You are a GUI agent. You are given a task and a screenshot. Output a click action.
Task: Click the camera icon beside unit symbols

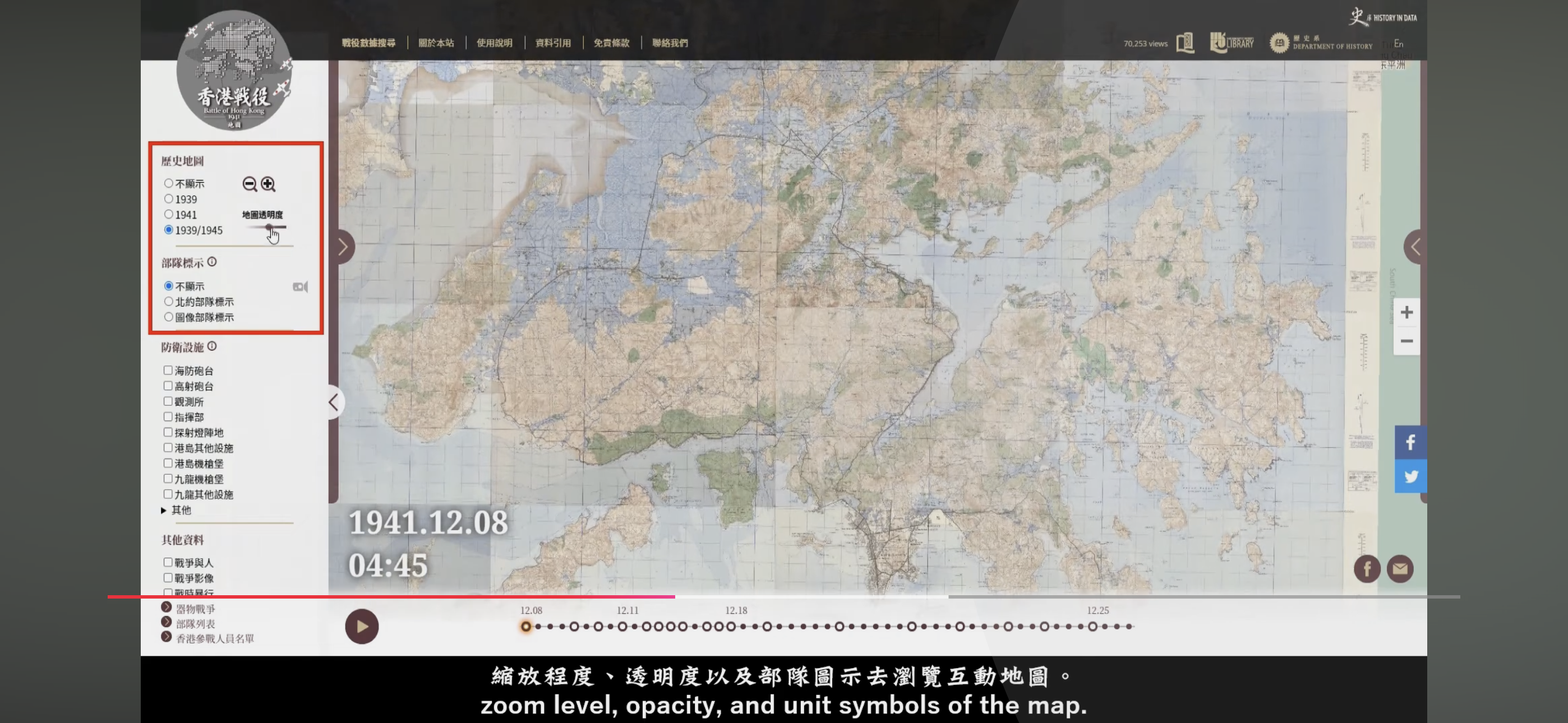tap(300, 286)
